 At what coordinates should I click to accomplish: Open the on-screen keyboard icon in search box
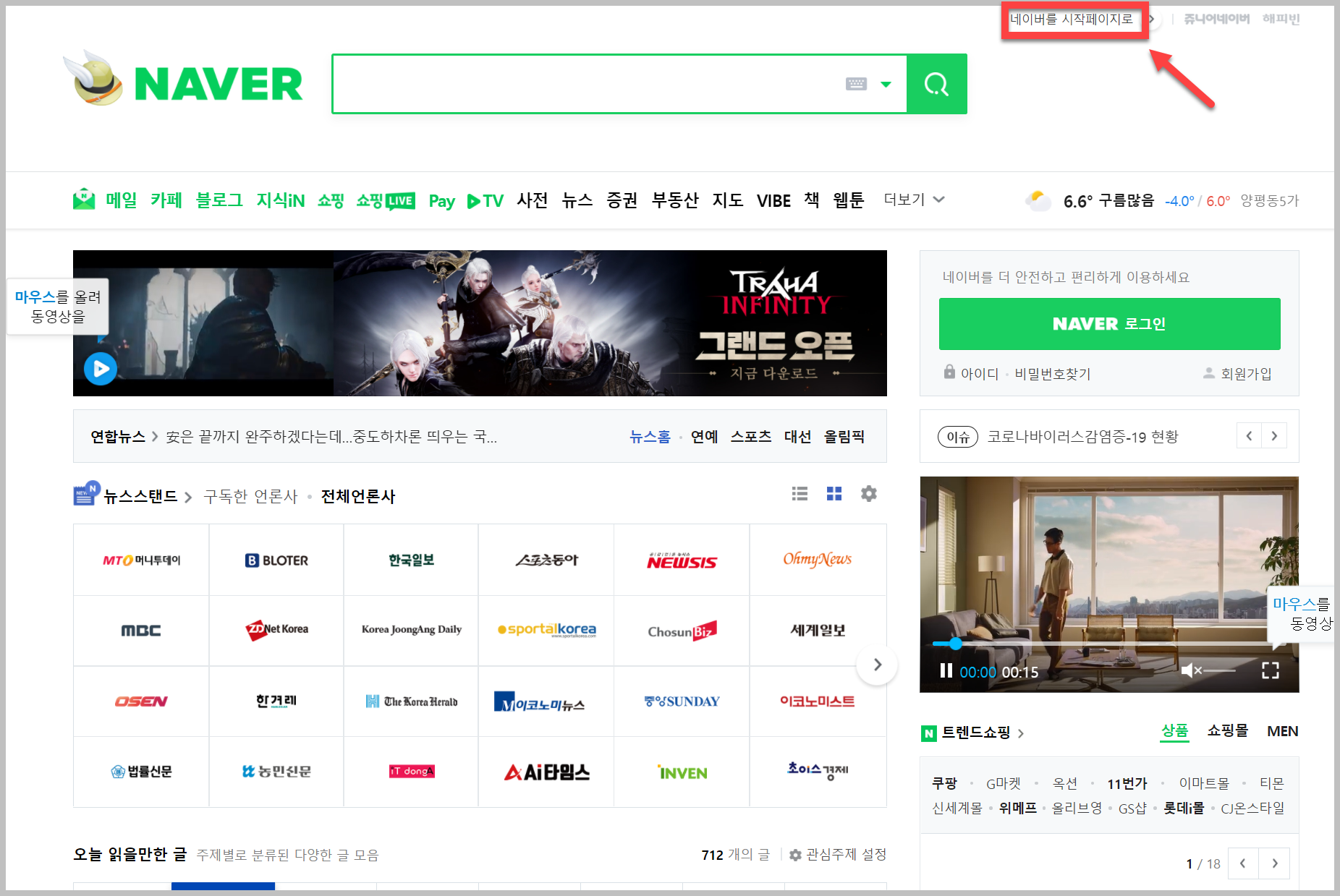(856, 84)
